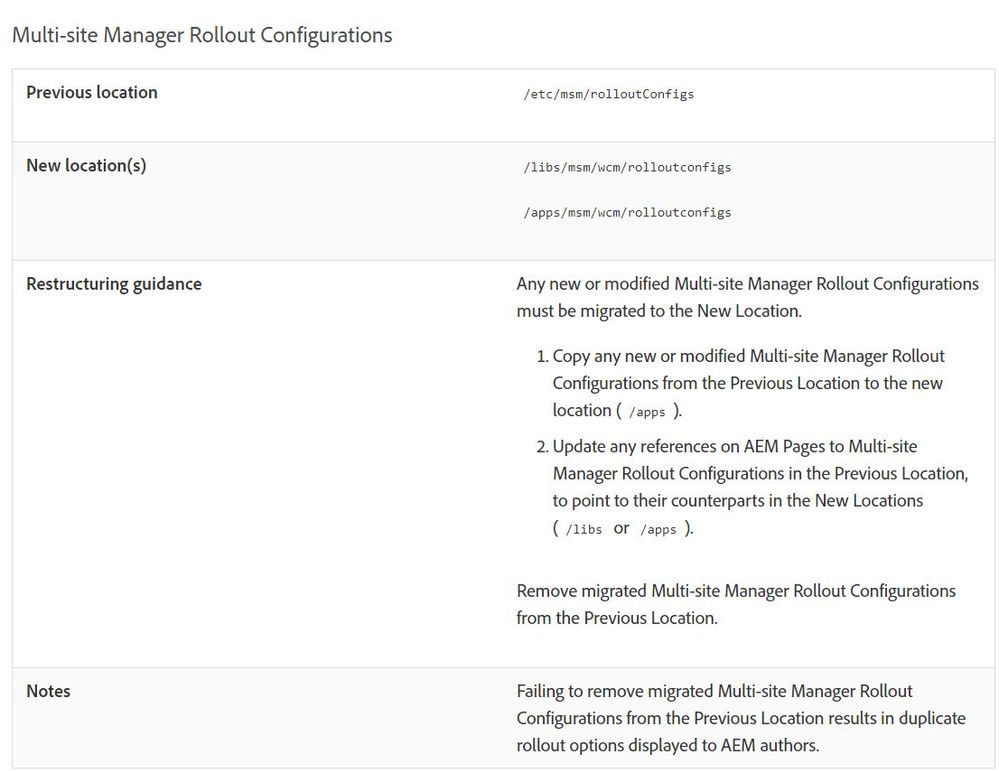
Task: Click the /etc/msm/rolloutConfigs path
Action: pyautogui.click(x=608, y=94)
